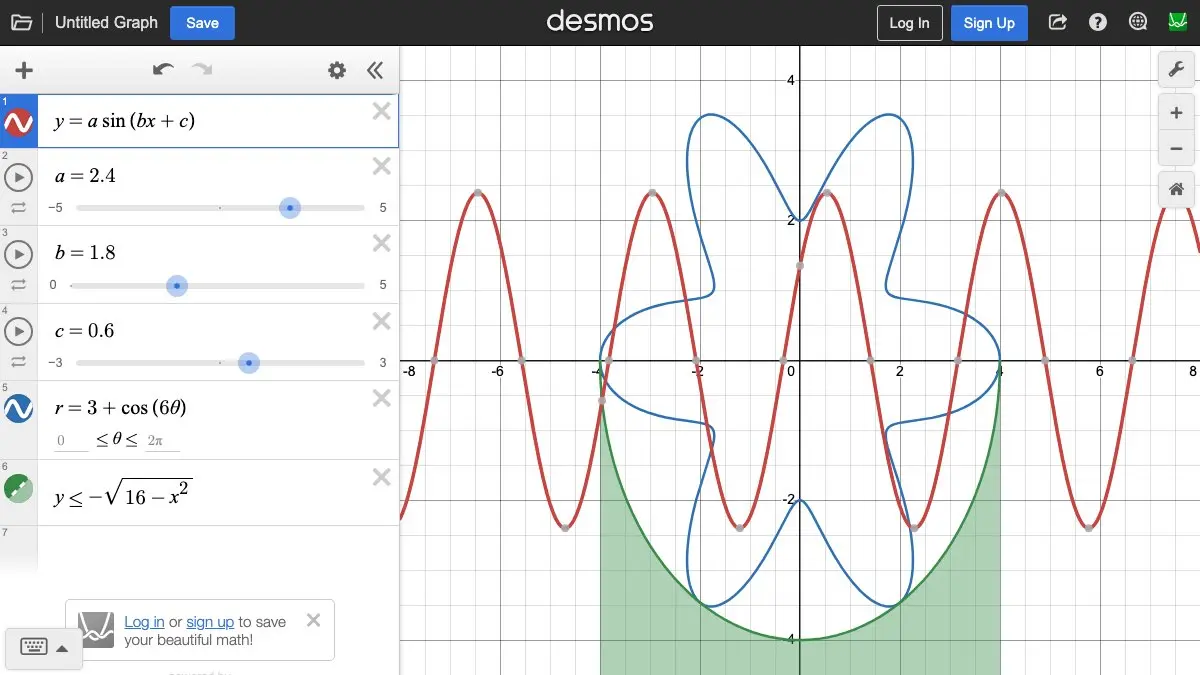Reset graph to default home view
Screen dimensions: 1200x675
[1177, 189]
